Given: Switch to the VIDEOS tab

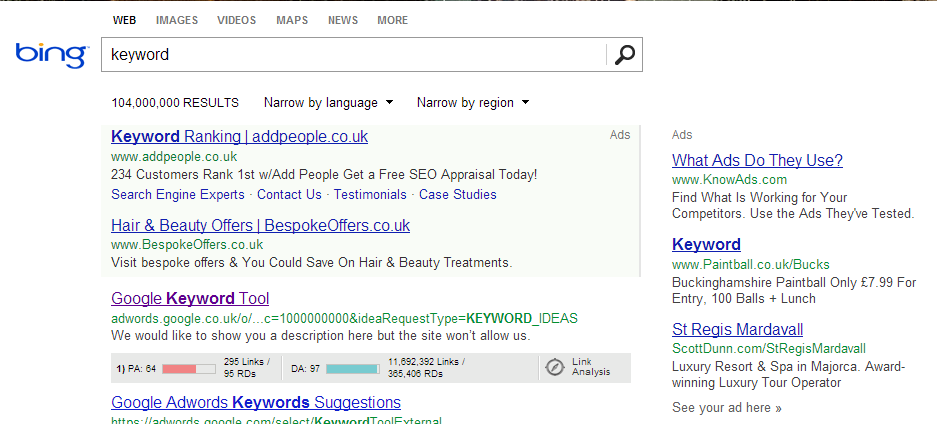Looking at the screenshot, I should pyautogui.click(x=237, y=20).
